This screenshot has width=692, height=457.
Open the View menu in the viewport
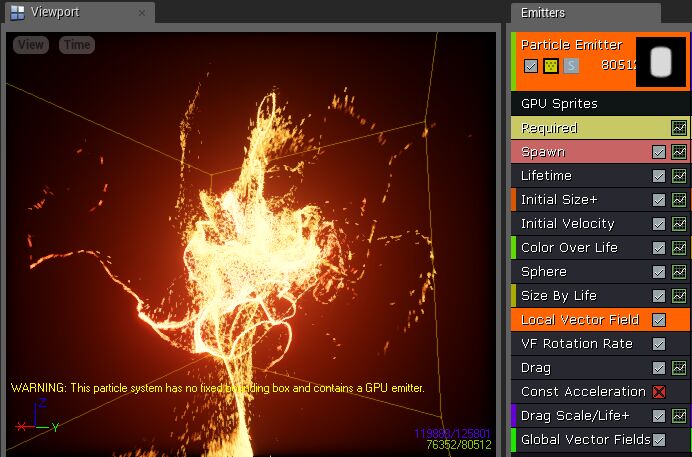(x=31, y=45)
